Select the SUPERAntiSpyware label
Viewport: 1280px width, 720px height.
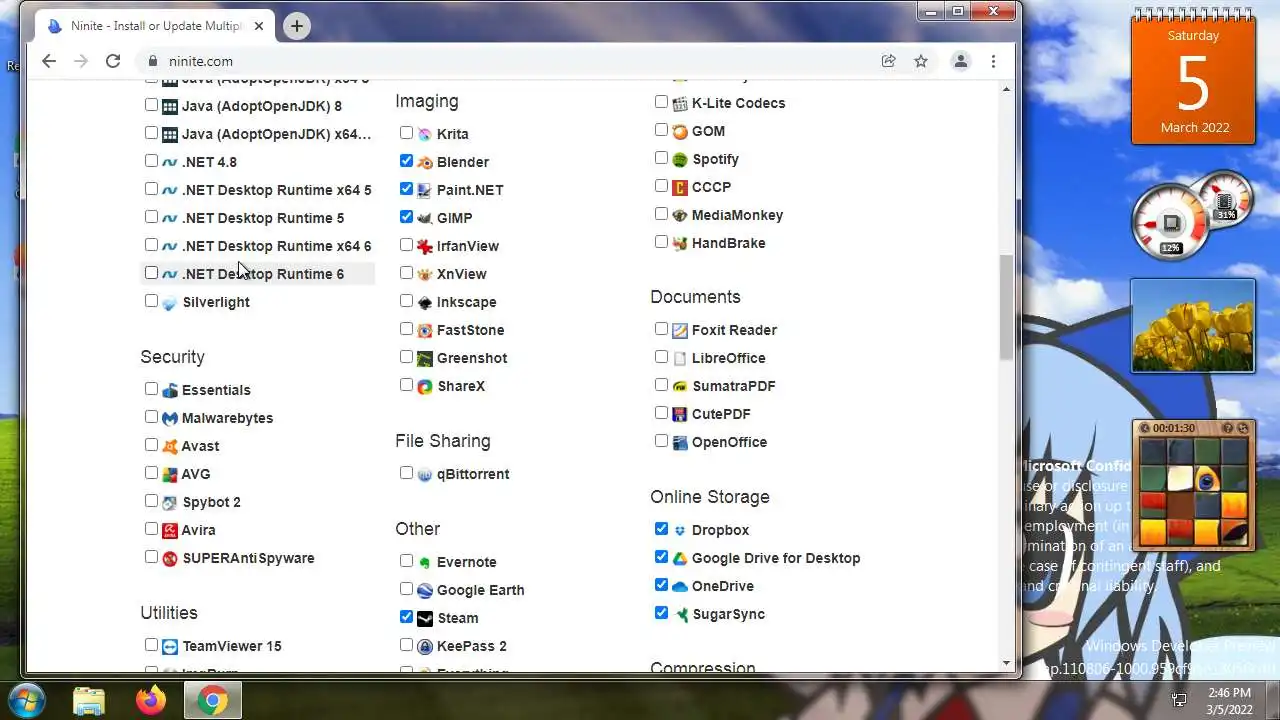coord(248,558)
